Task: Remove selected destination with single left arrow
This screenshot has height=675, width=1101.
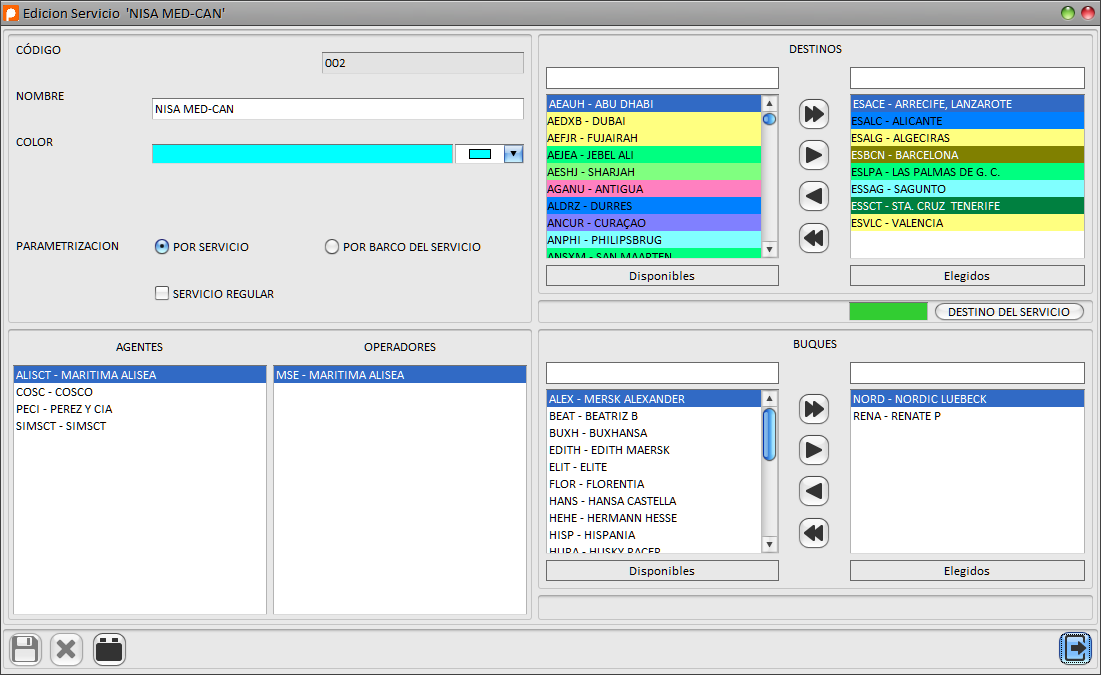Action: [814, 196]
